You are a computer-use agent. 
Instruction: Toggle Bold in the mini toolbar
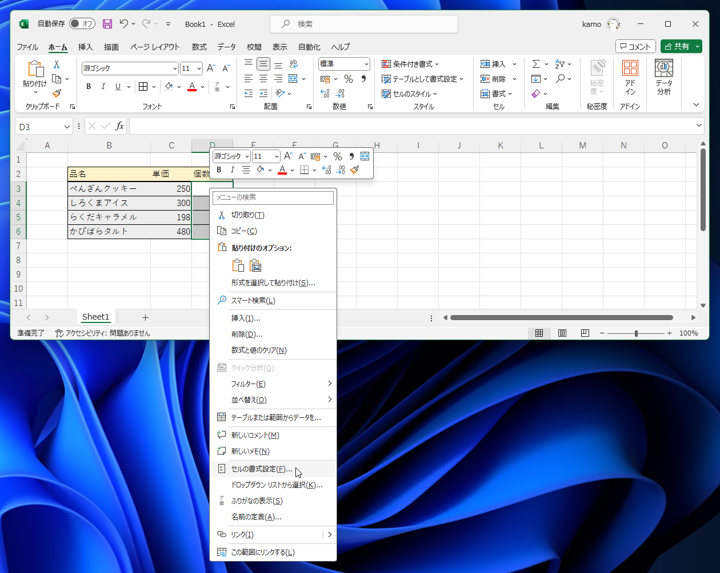point(219,170)
